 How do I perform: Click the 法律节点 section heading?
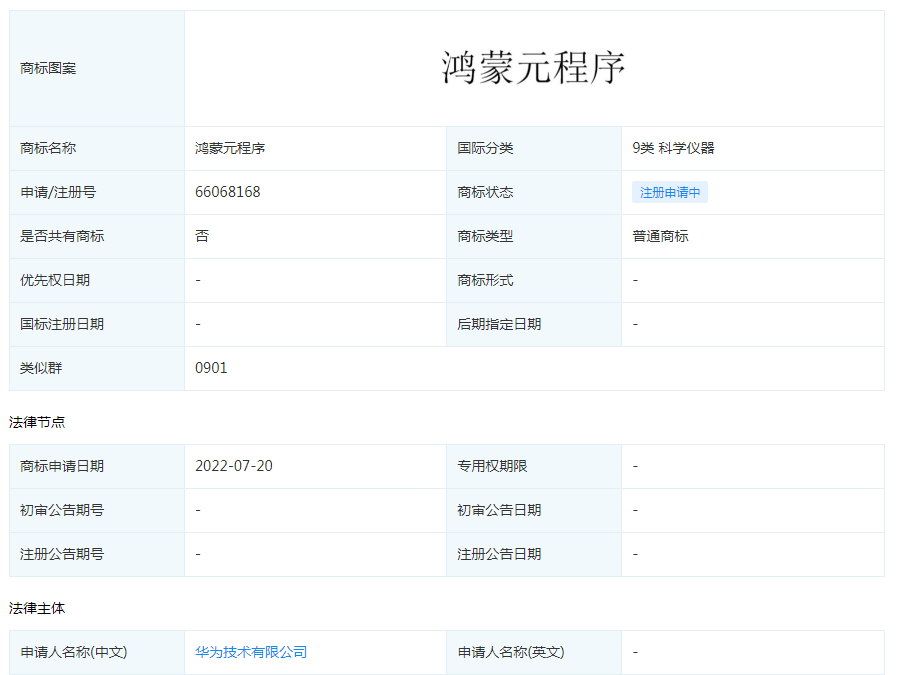pos(37,422)
